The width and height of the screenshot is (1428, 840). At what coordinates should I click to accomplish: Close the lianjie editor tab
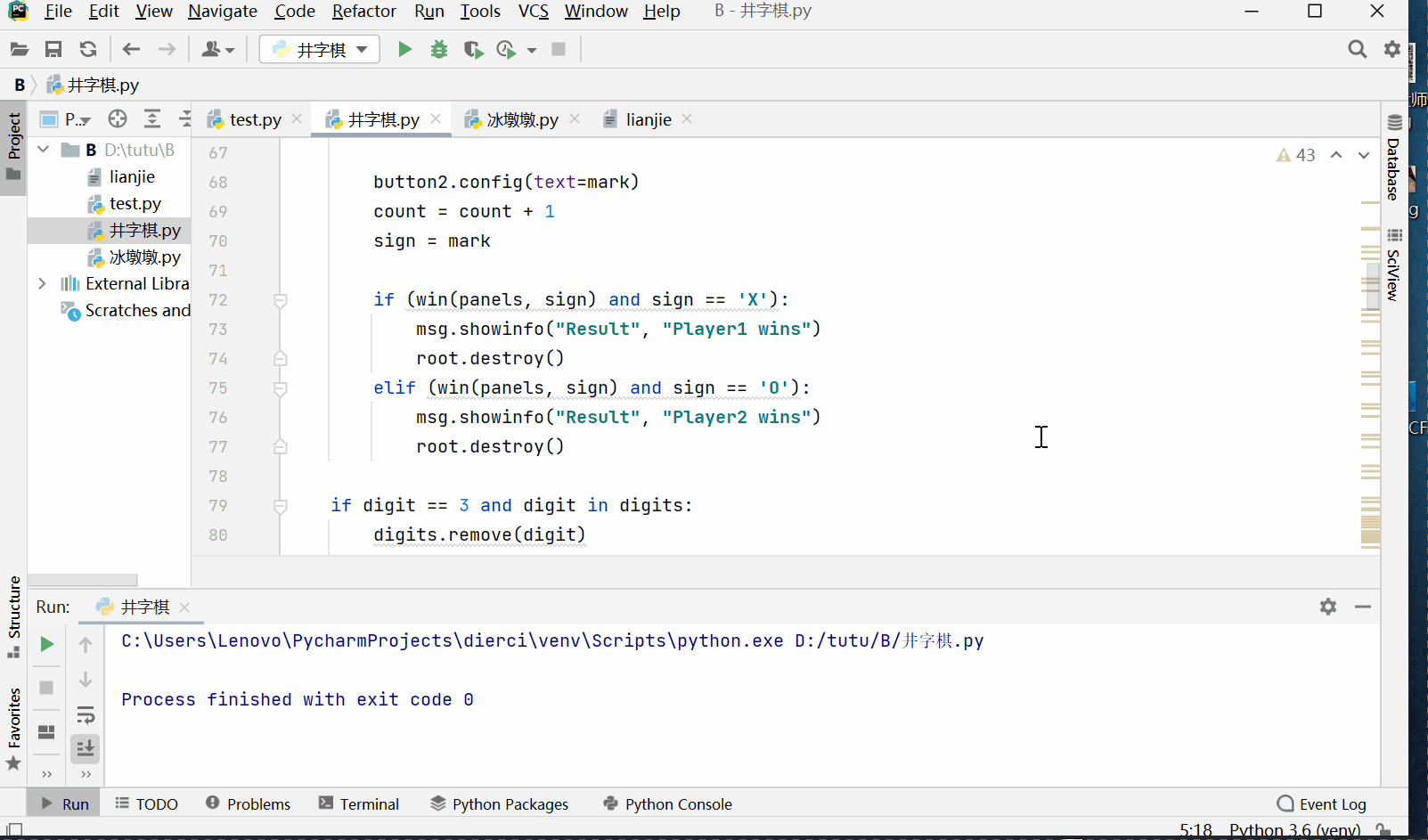[x=687, y=118]
